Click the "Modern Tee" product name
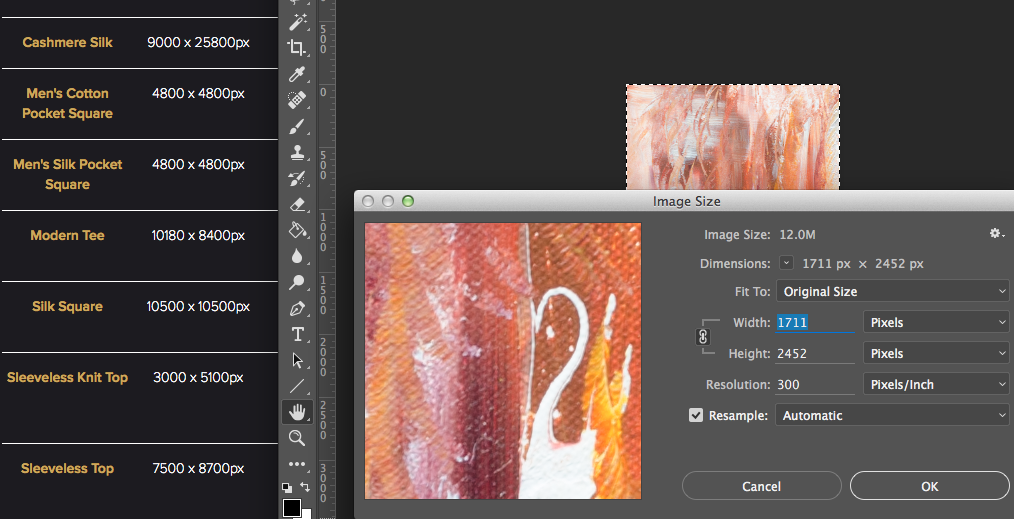 pos(67,235)
